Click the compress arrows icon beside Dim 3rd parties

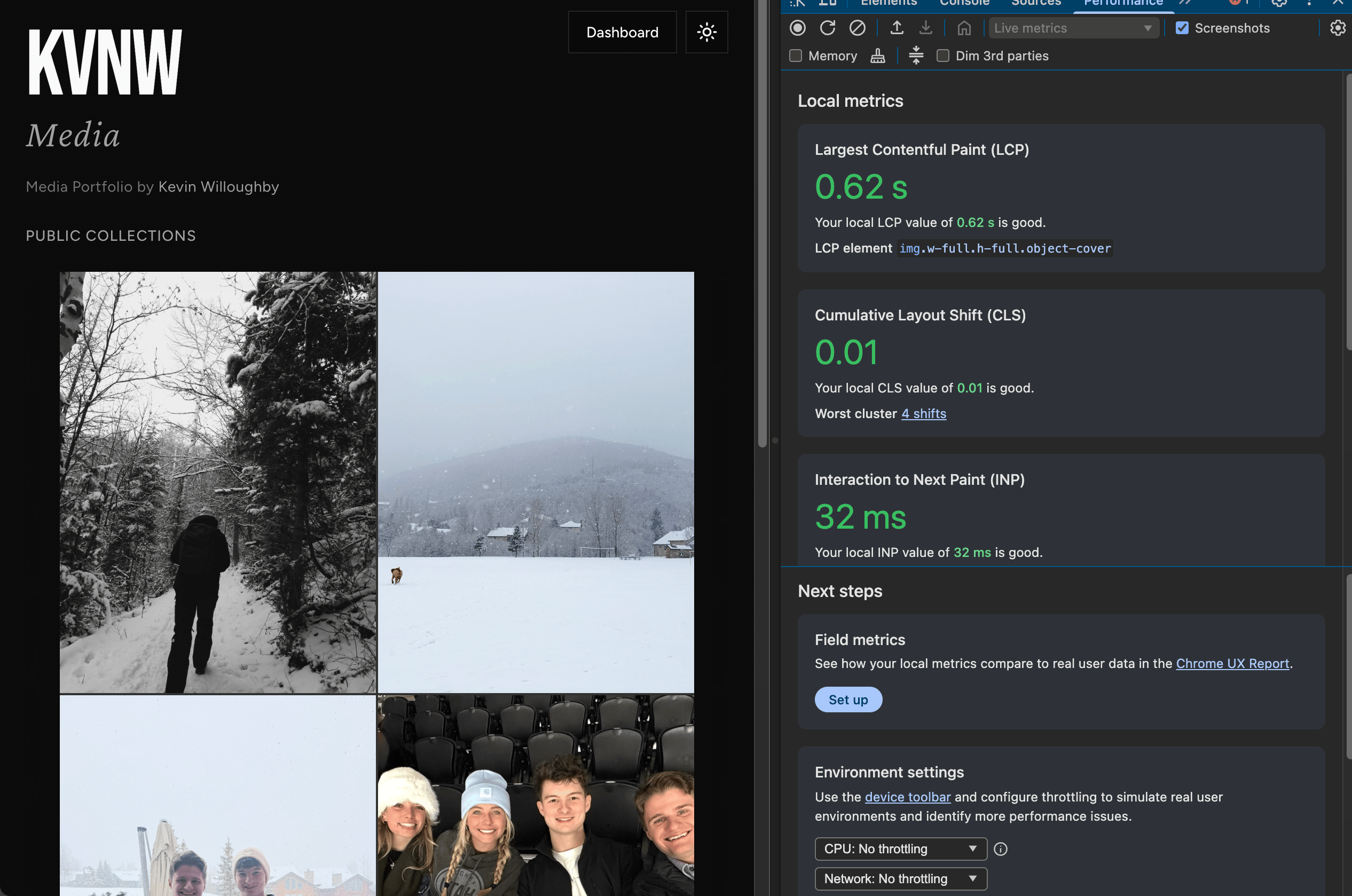916,56
